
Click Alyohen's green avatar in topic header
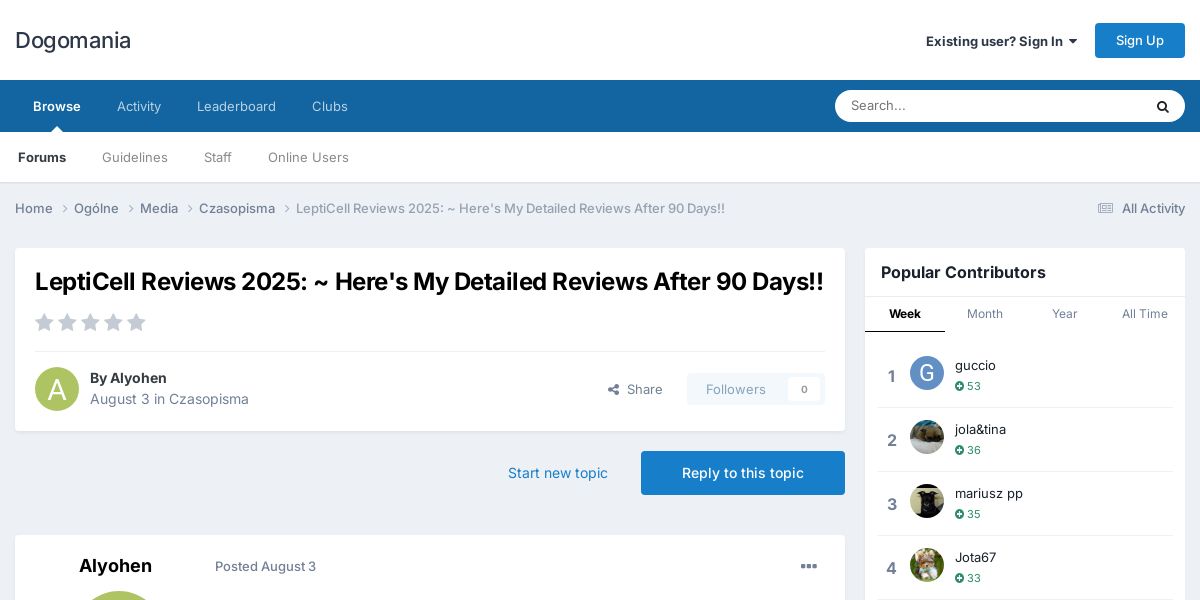coord(57,389)
